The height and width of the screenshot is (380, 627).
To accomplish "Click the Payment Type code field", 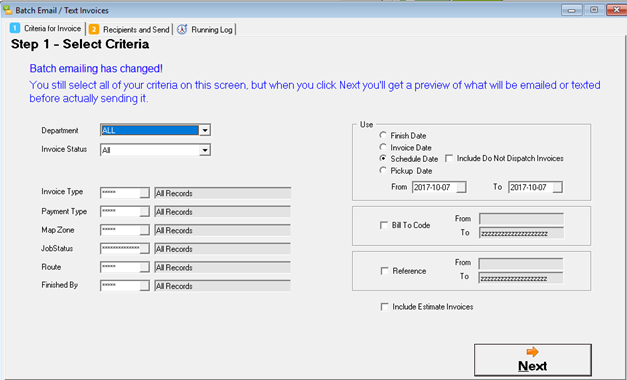I will pyautogui.click(x=120, y=211).
